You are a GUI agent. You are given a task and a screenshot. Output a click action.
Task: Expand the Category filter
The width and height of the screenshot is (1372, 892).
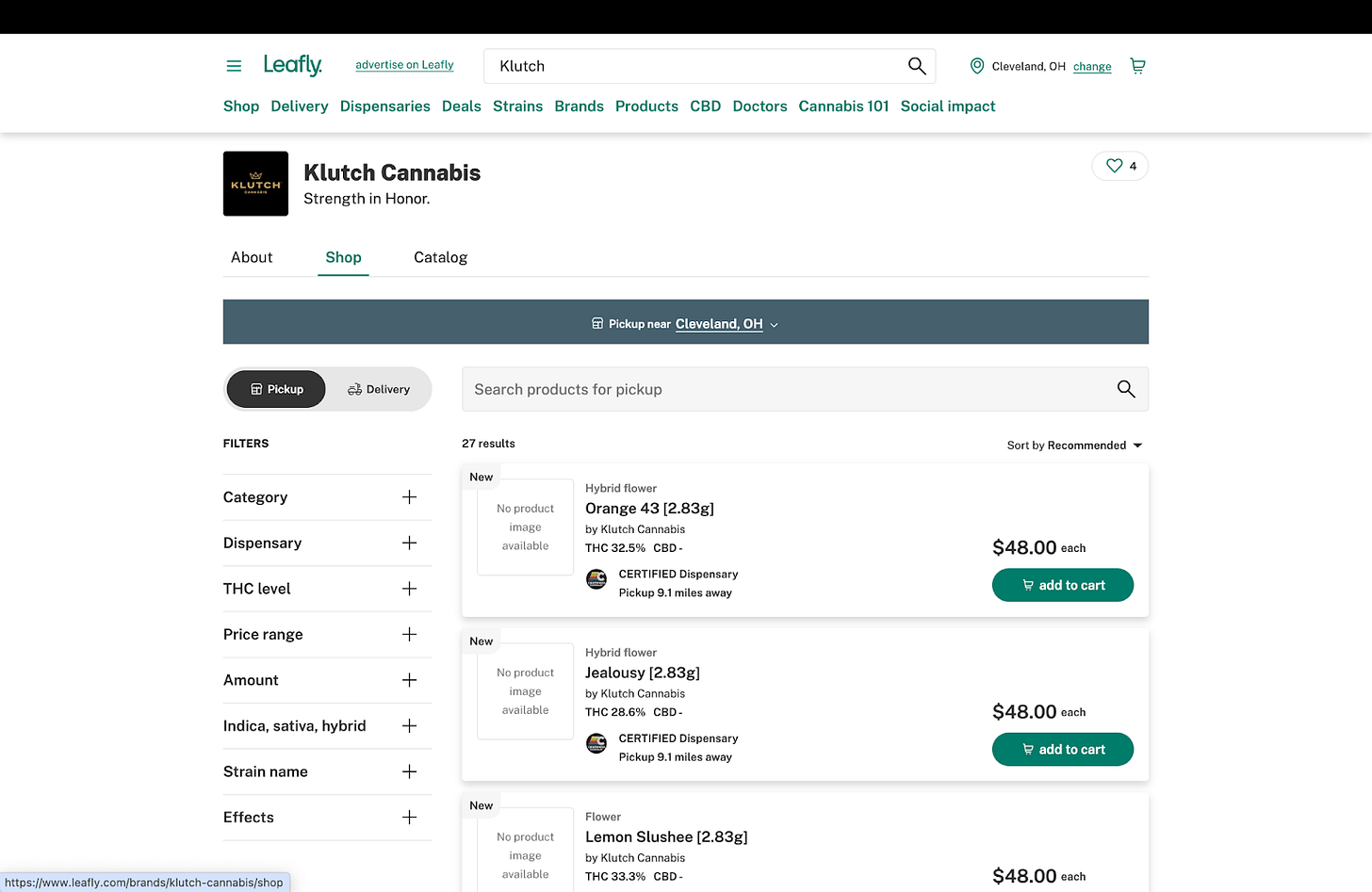click(327, 497)
